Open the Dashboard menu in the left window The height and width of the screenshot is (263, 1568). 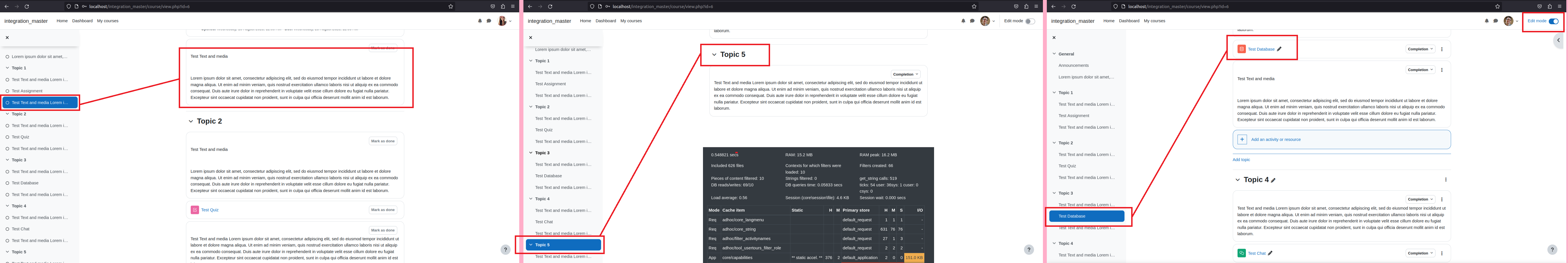point(82,21)
